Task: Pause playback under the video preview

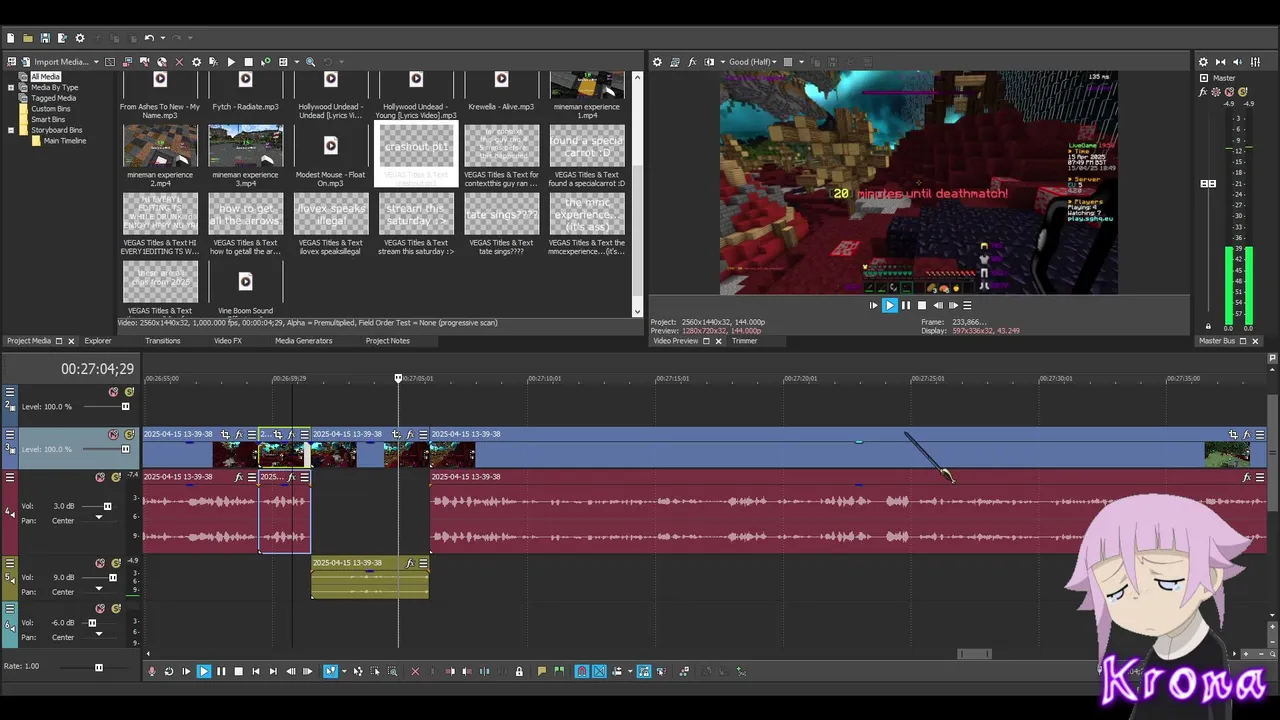Action: tap(906, 306)
